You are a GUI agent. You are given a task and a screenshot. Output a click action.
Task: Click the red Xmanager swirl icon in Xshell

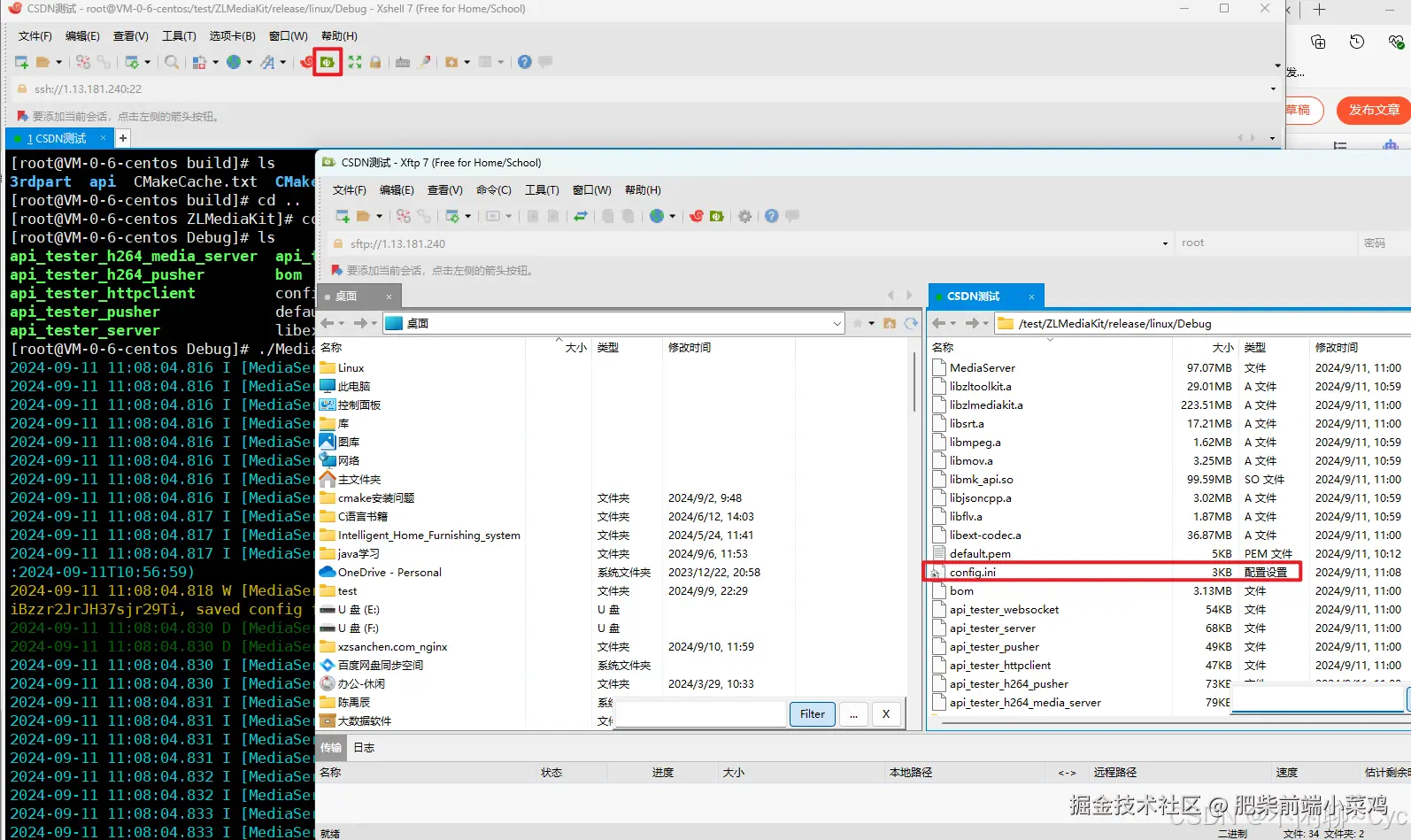click(x=306, y=62)
